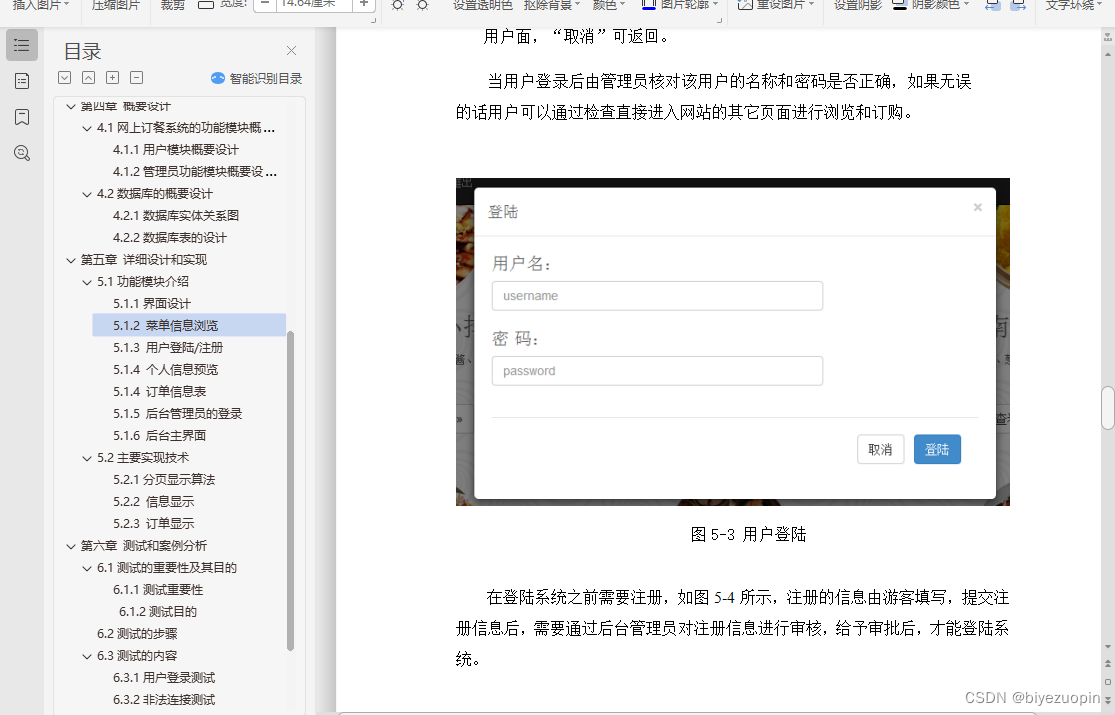Open the 颜色 picture color dropdown
Image resolution: width=1115 pixels, height=715 pixels.
coord(609,5)
